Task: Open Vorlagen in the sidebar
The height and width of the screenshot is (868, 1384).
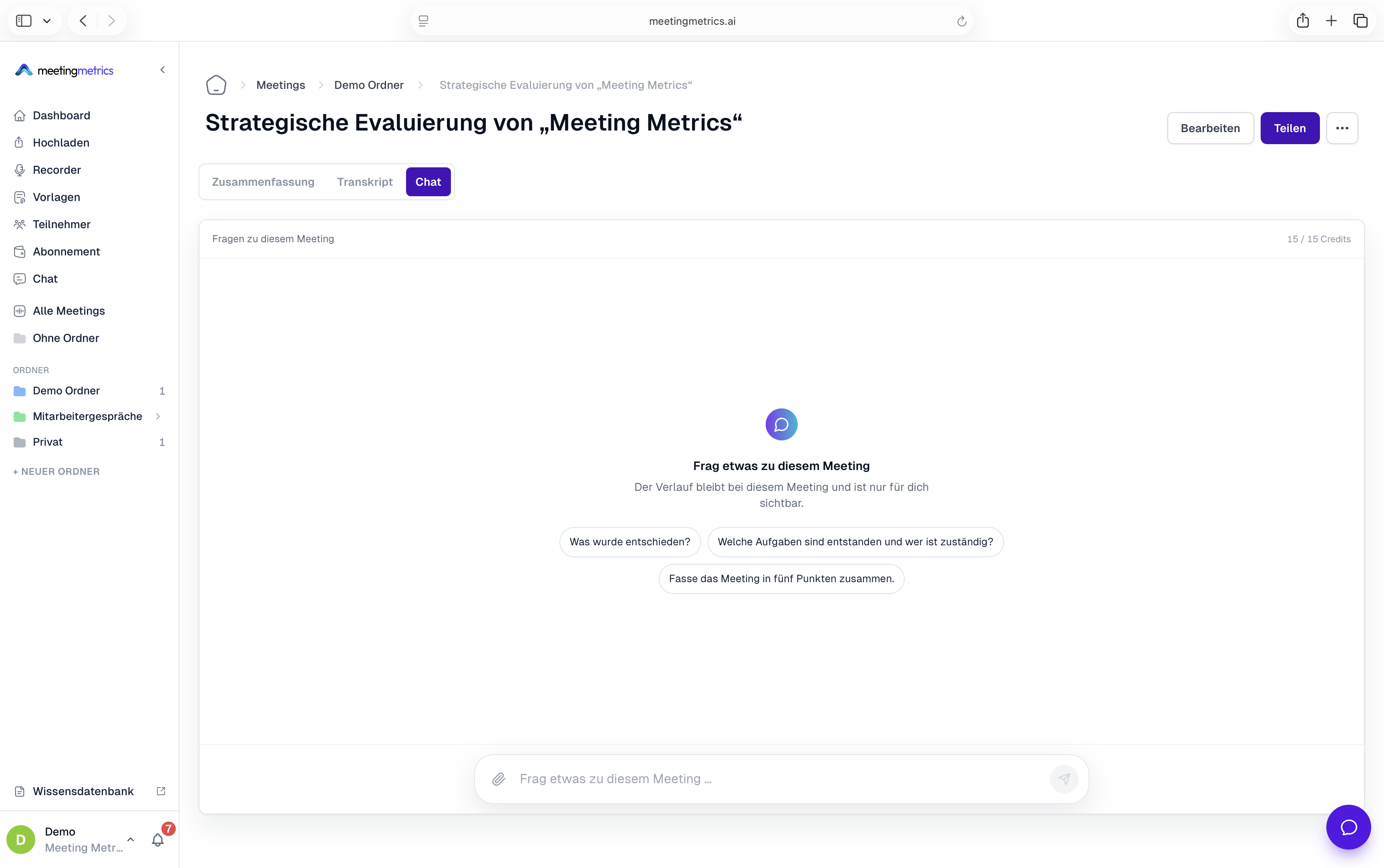Action: tap(89, 197)
